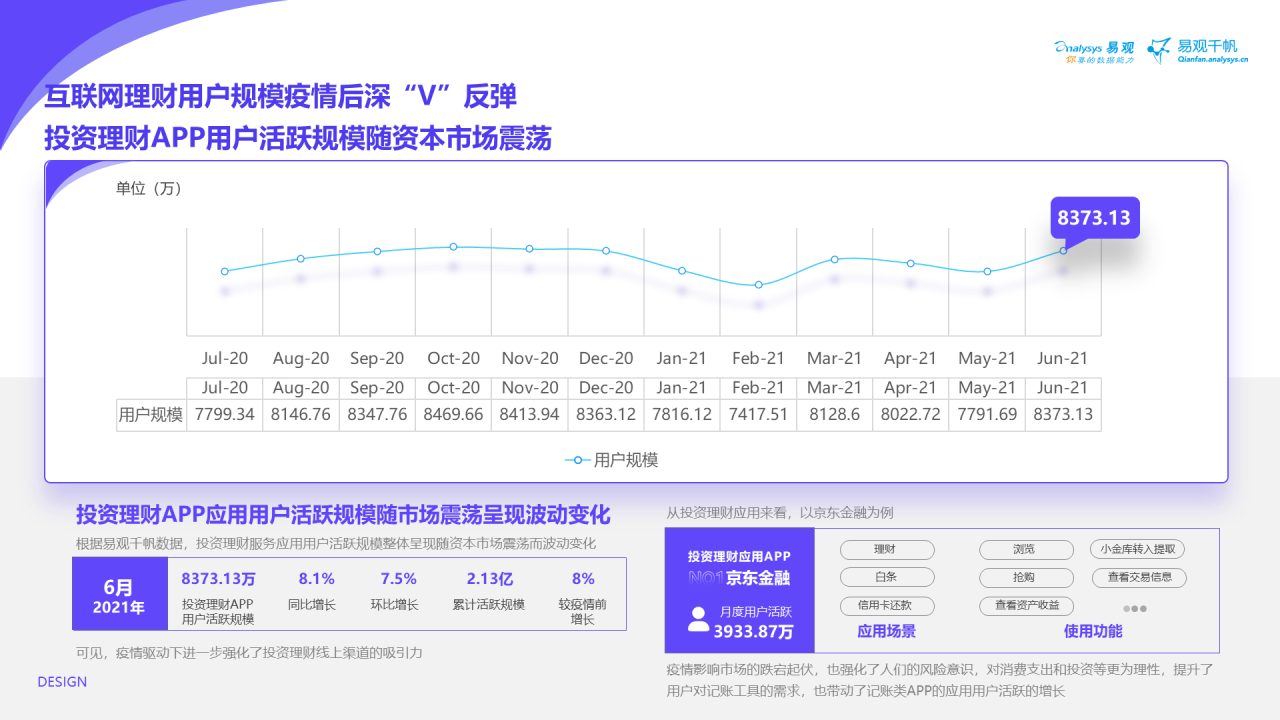This screenshot has width=1280, height=720.
Task: Click the 用户规模 table row header
Action: pos(151,415)
